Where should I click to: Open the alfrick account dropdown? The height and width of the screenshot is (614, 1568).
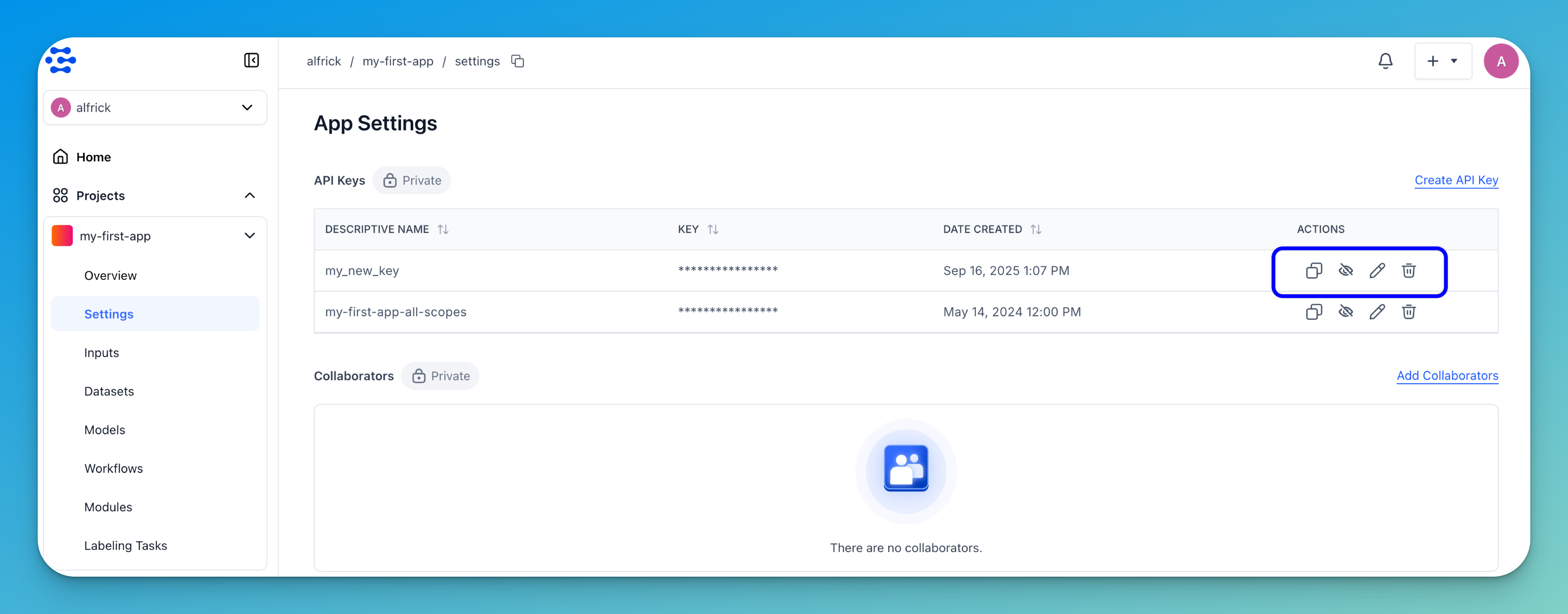pyautogui.click(x=155, y=108)
